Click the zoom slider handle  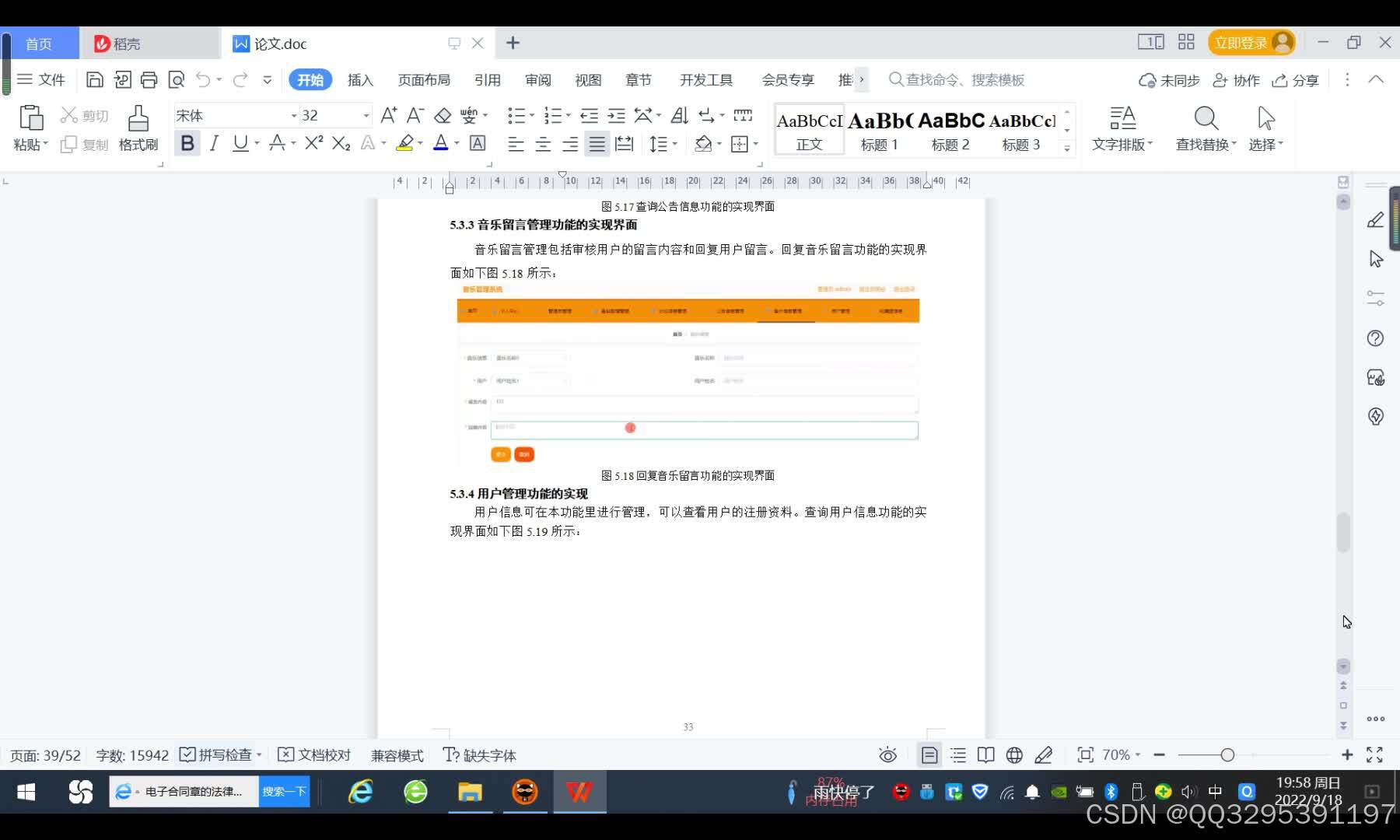point(1227,754)
